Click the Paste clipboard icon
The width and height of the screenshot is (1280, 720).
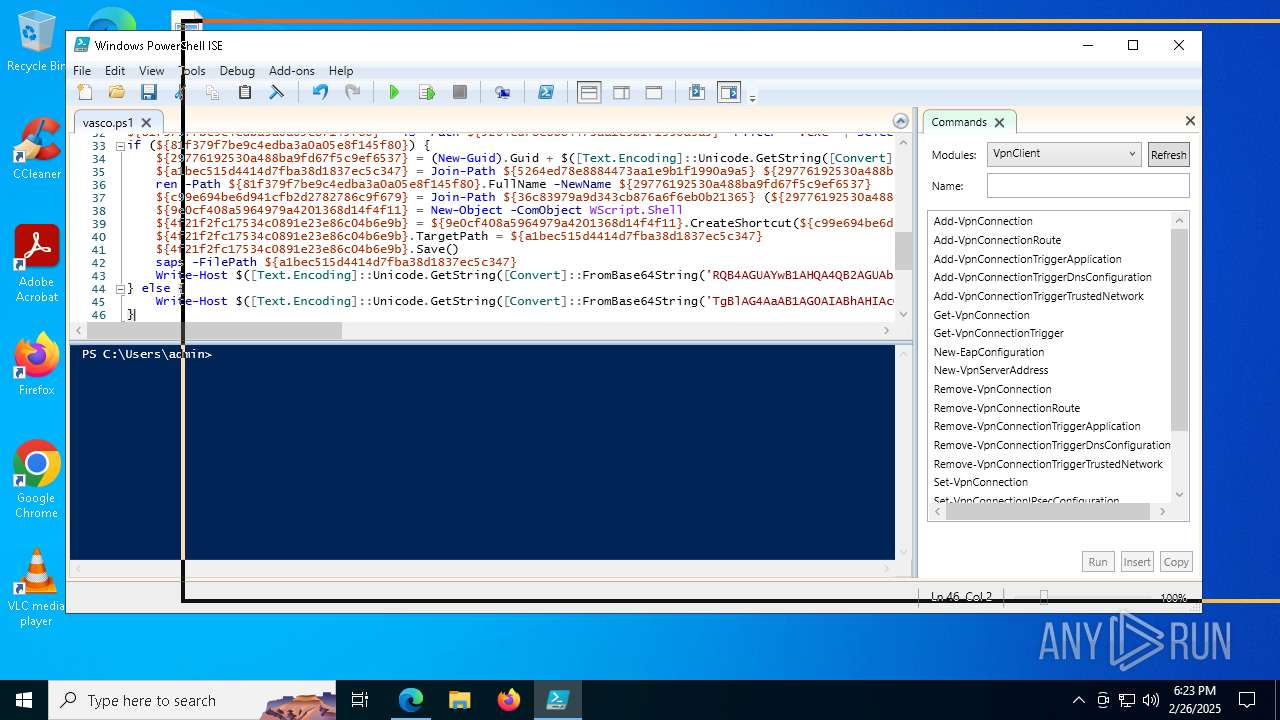244,92
